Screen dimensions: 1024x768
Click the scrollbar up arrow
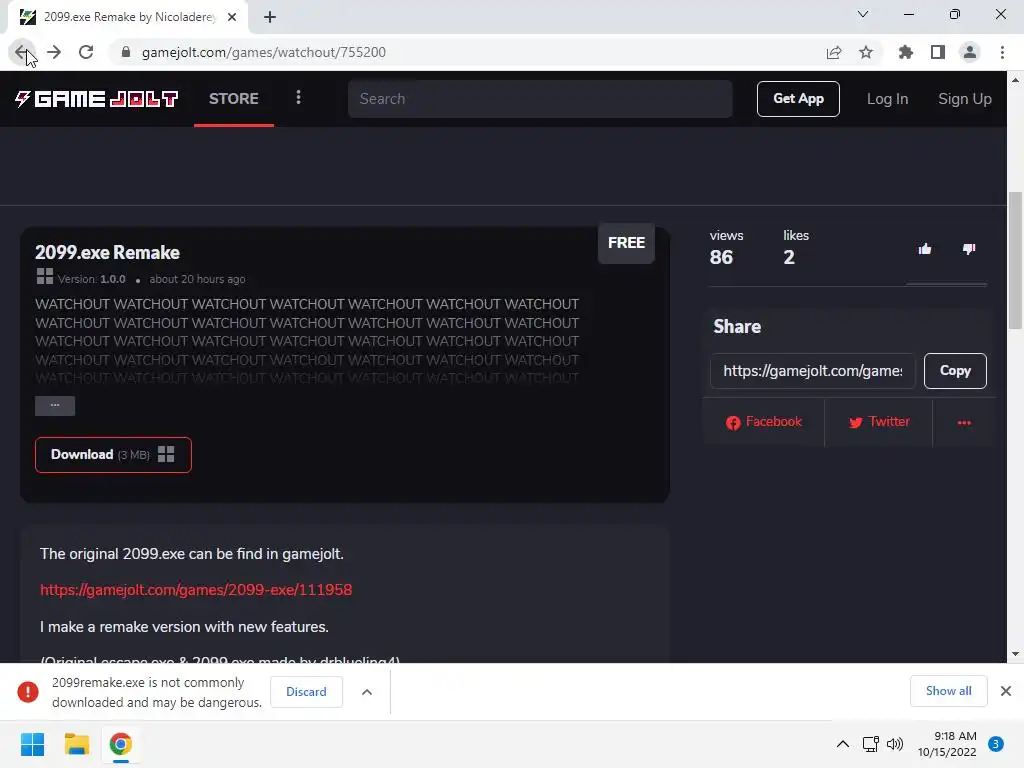coord(1015,80)
